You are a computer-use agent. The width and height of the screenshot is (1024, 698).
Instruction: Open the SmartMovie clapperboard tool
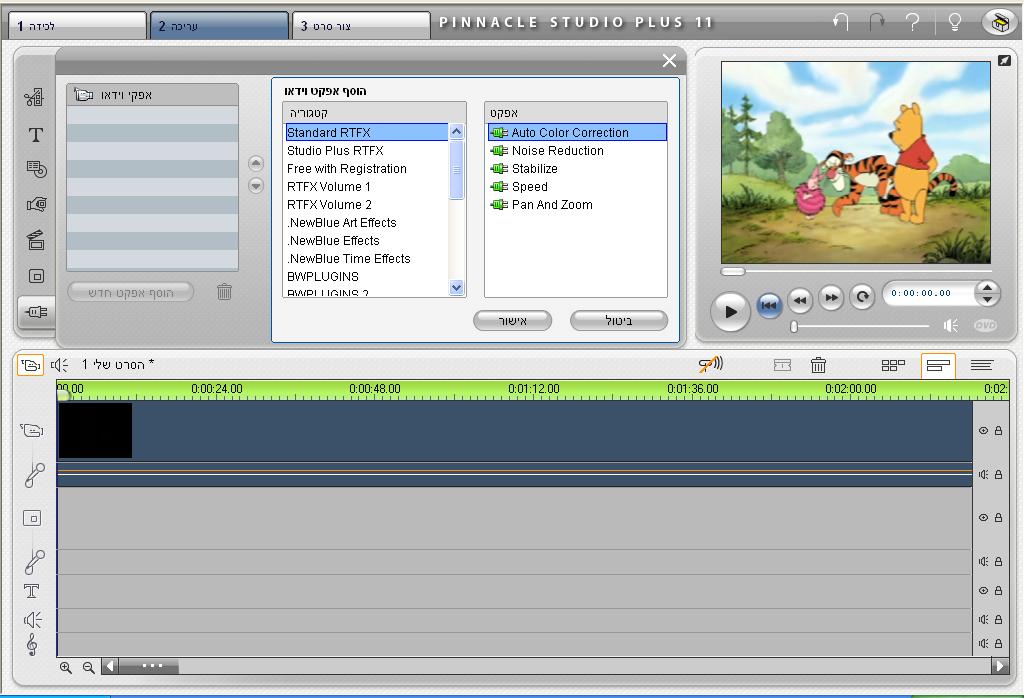[x=36, y=240]
